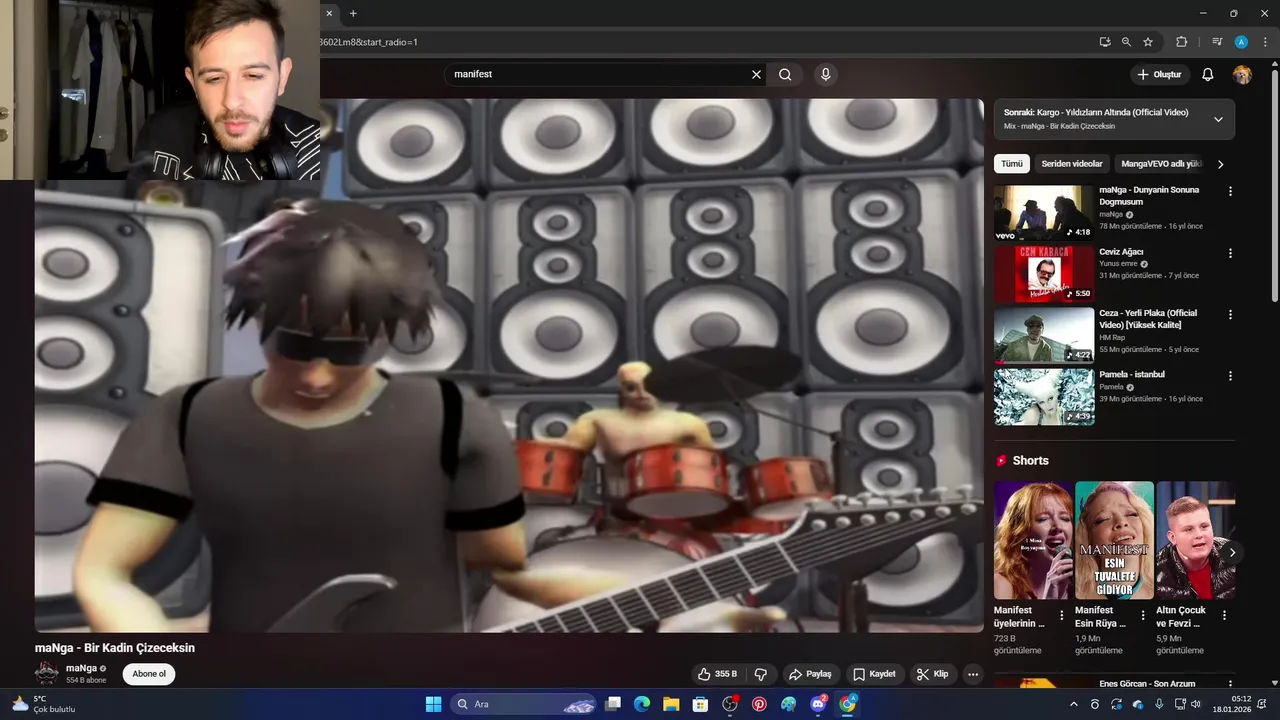Screen dimensions: 1280x720
Task: Open options for Pamela istanbul
Action: pos(1230,376)
